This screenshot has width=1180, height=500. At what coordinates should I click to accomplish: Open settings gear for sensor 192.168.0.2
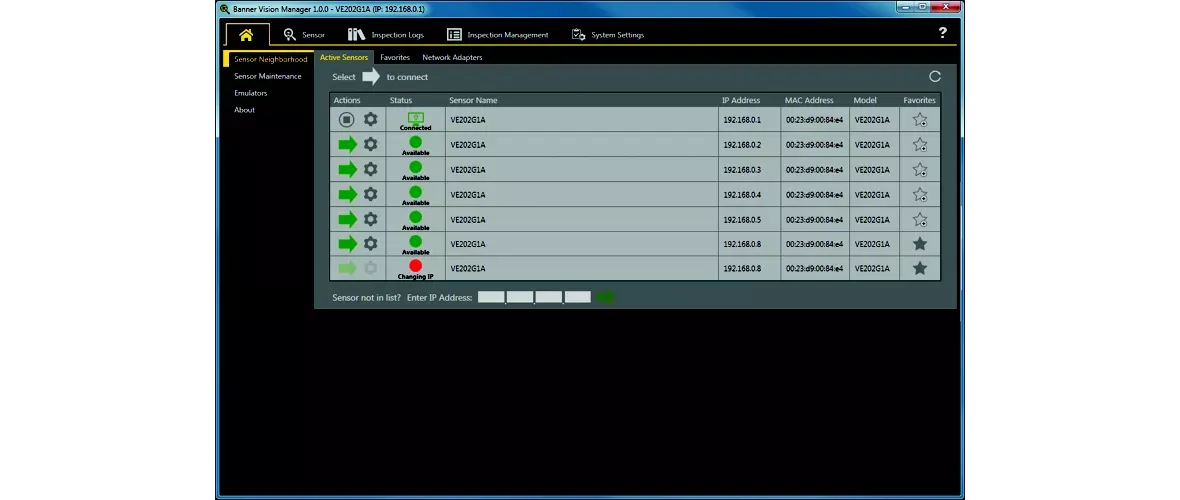click(x=370, y=144)
